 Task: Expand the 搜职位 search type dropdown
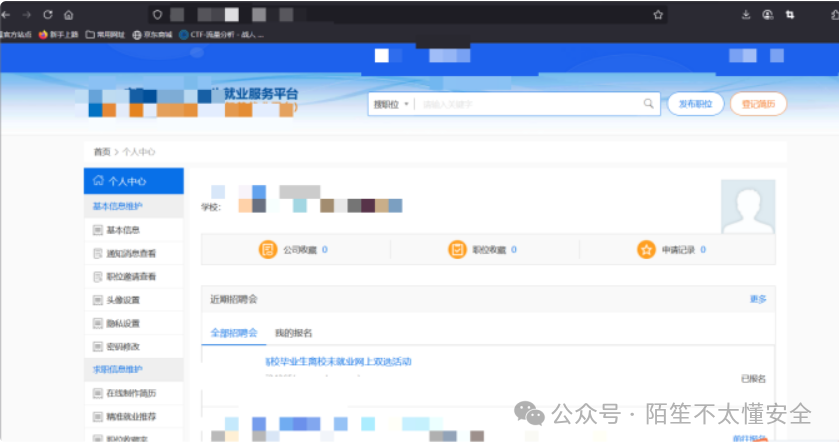pyautogui.click(x=391, y=104)
